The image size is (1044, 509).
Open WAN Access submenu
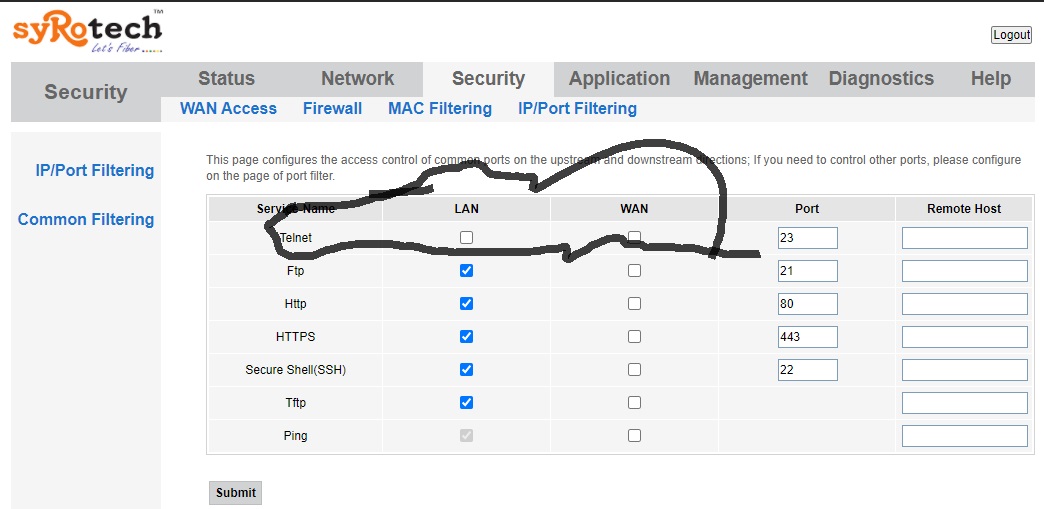point(228,109)
